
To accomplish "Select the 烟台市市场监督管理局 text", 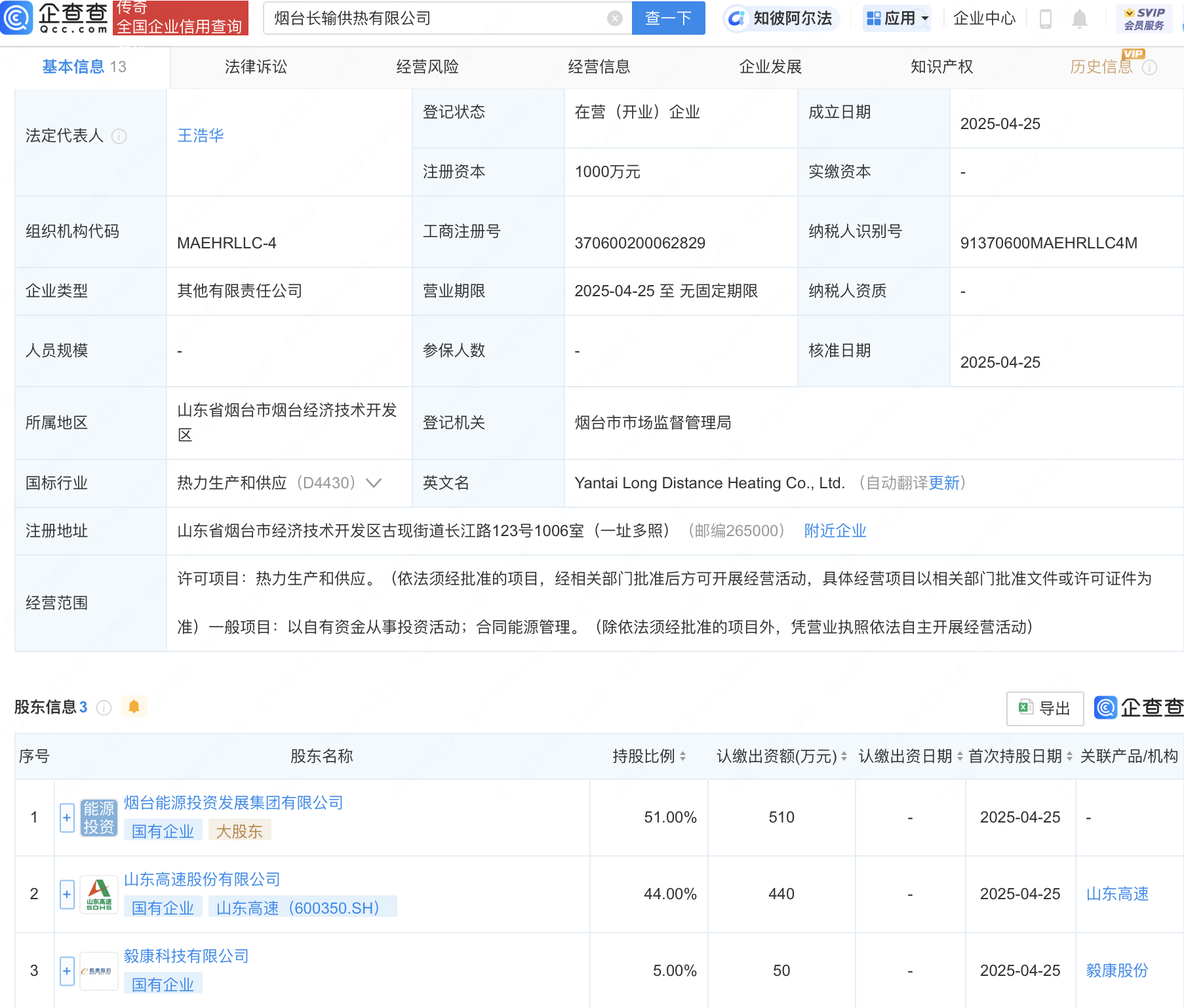I will (x=652, y=423).
